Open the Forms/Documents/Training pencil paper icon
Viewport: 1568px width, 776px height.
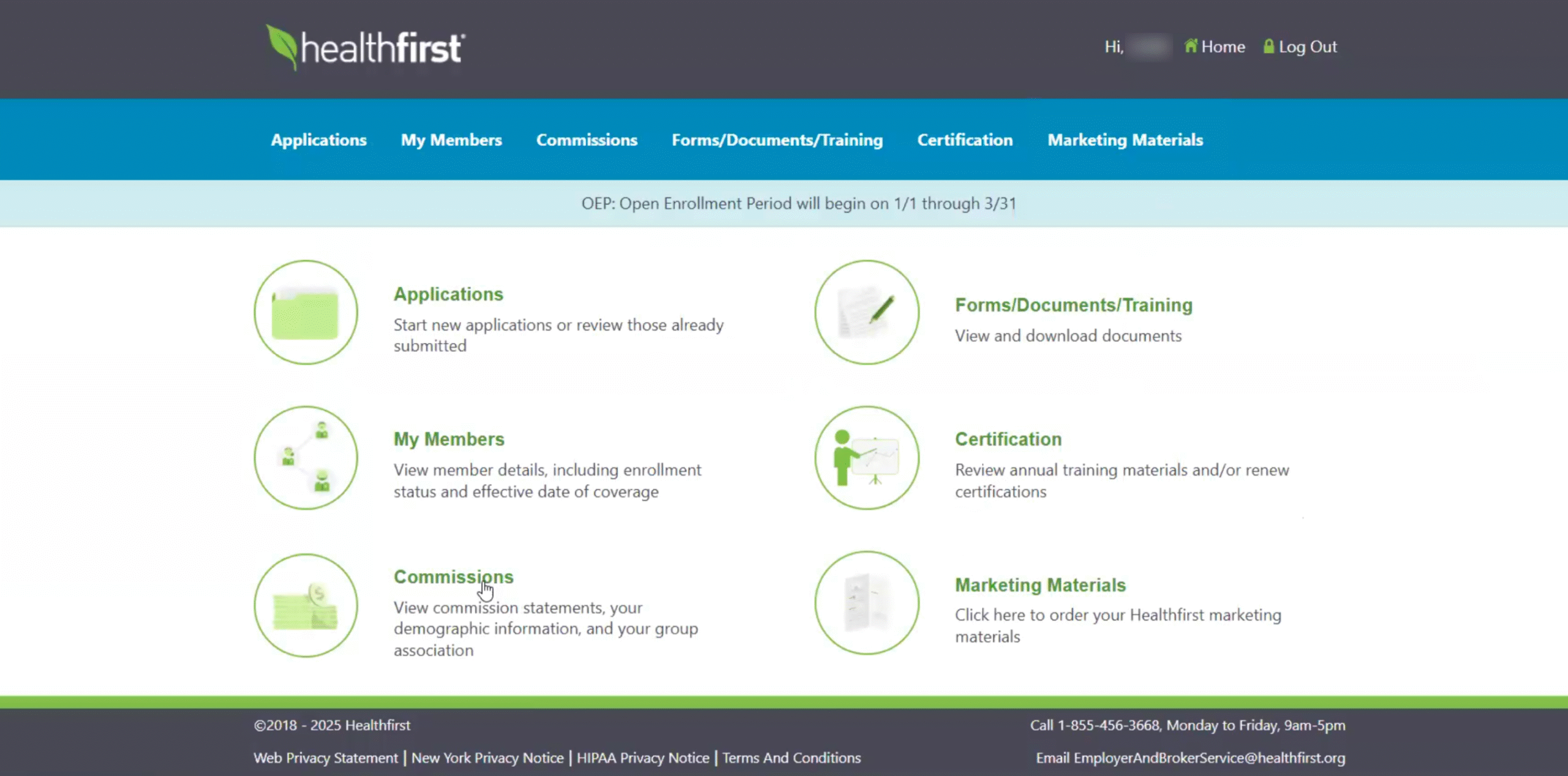[x=867, y=312]
